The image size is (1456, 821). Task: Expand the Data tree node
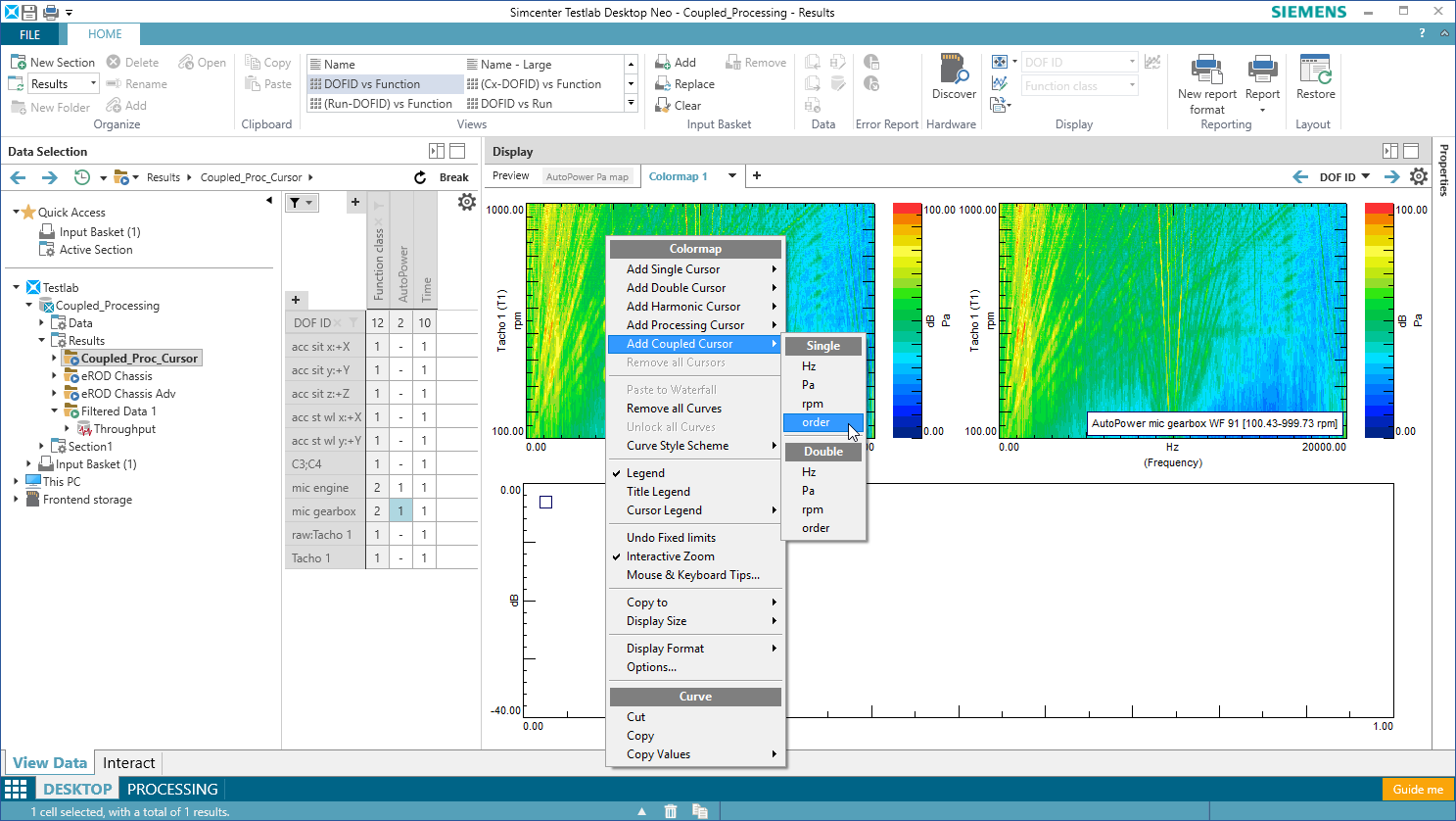[x=42, y=323]
